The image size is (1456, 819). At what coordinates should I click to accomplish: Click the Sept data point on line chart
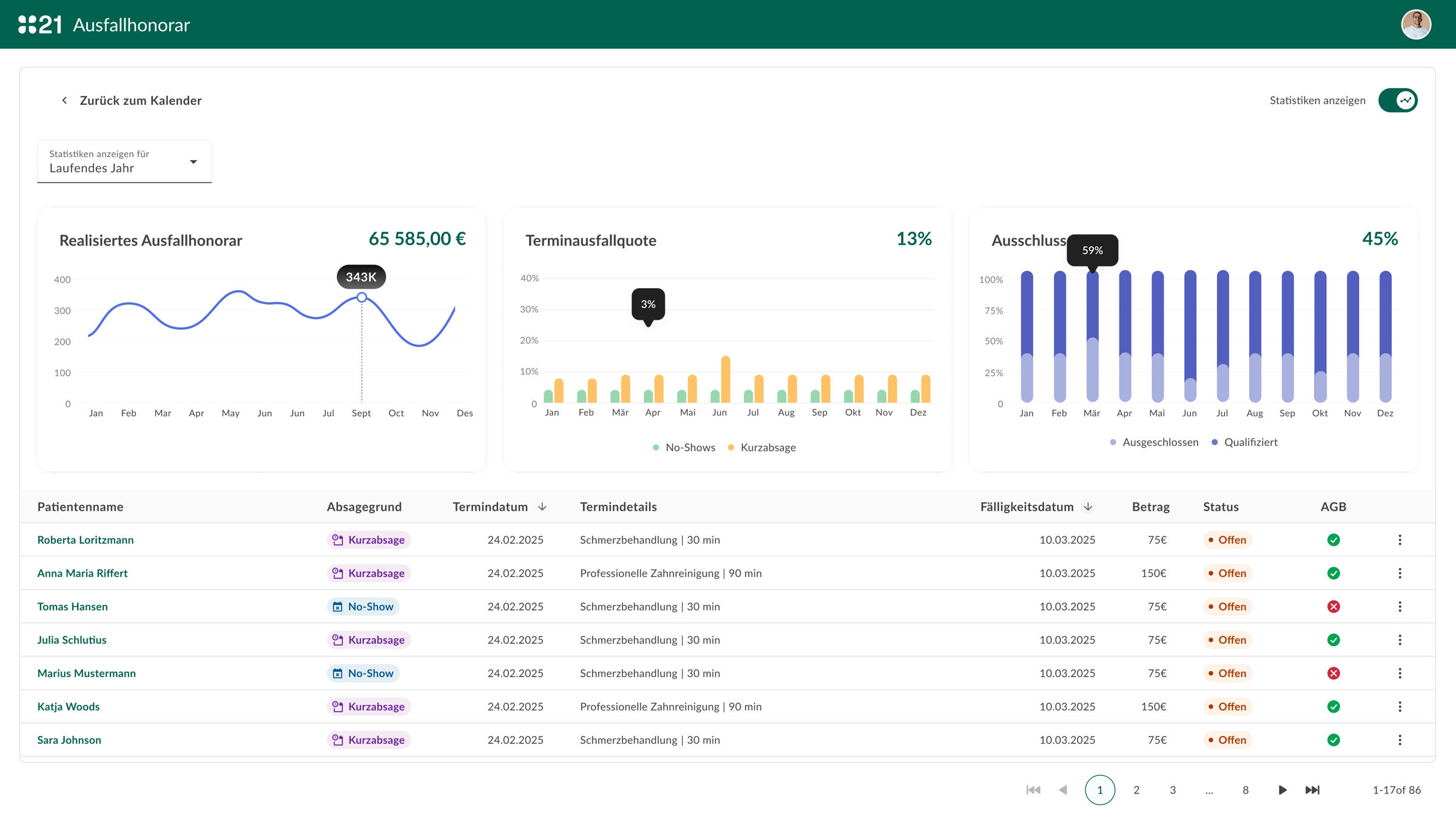pyautogui.click(x=362, y=297)
